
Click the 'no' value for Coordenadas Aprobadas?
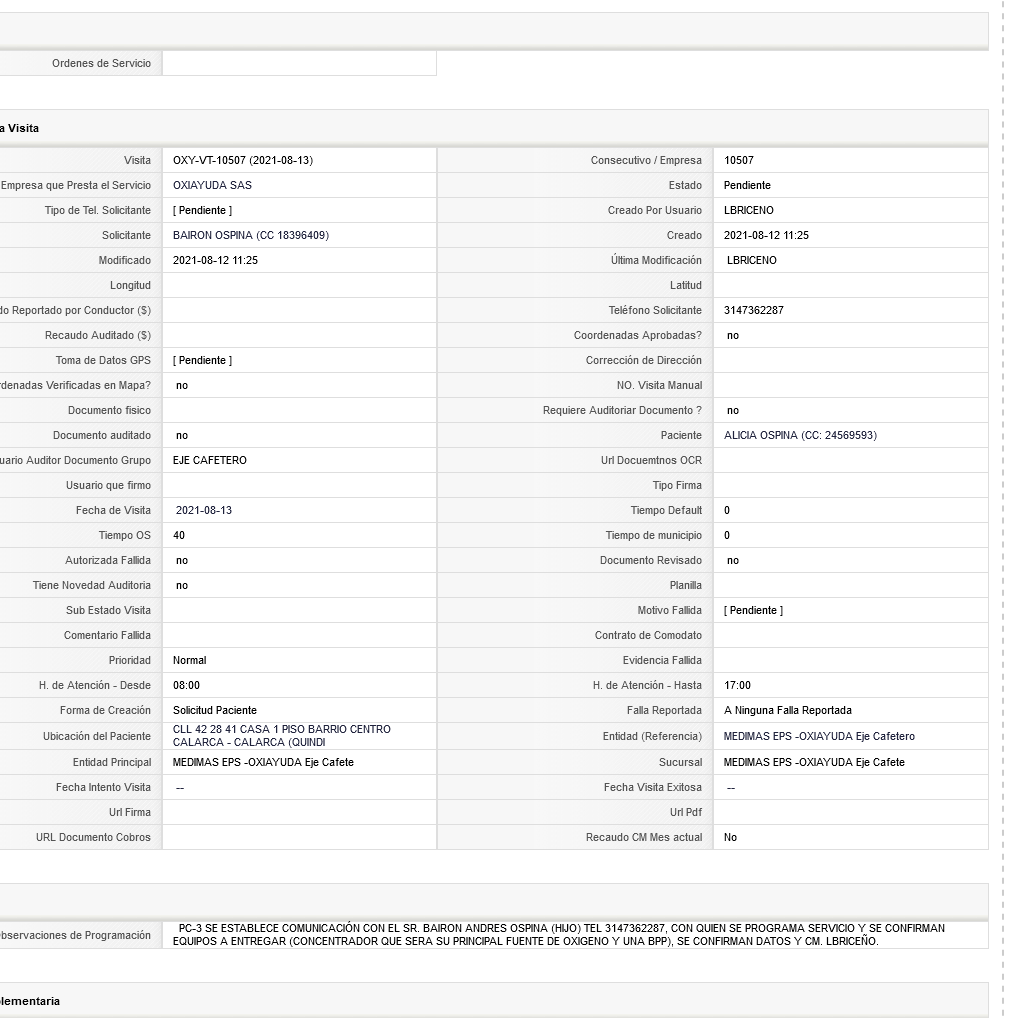[732, 336]
